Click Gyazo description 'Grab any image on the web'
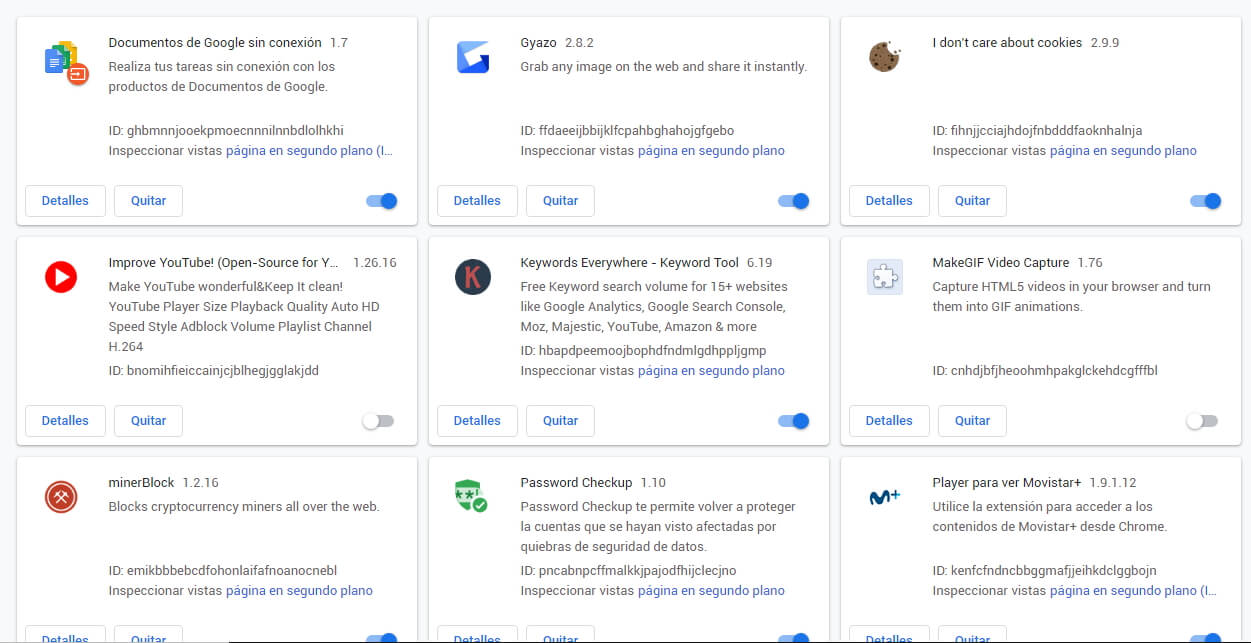This screenshot has width=1251, height=643. (x=663, y=67)
